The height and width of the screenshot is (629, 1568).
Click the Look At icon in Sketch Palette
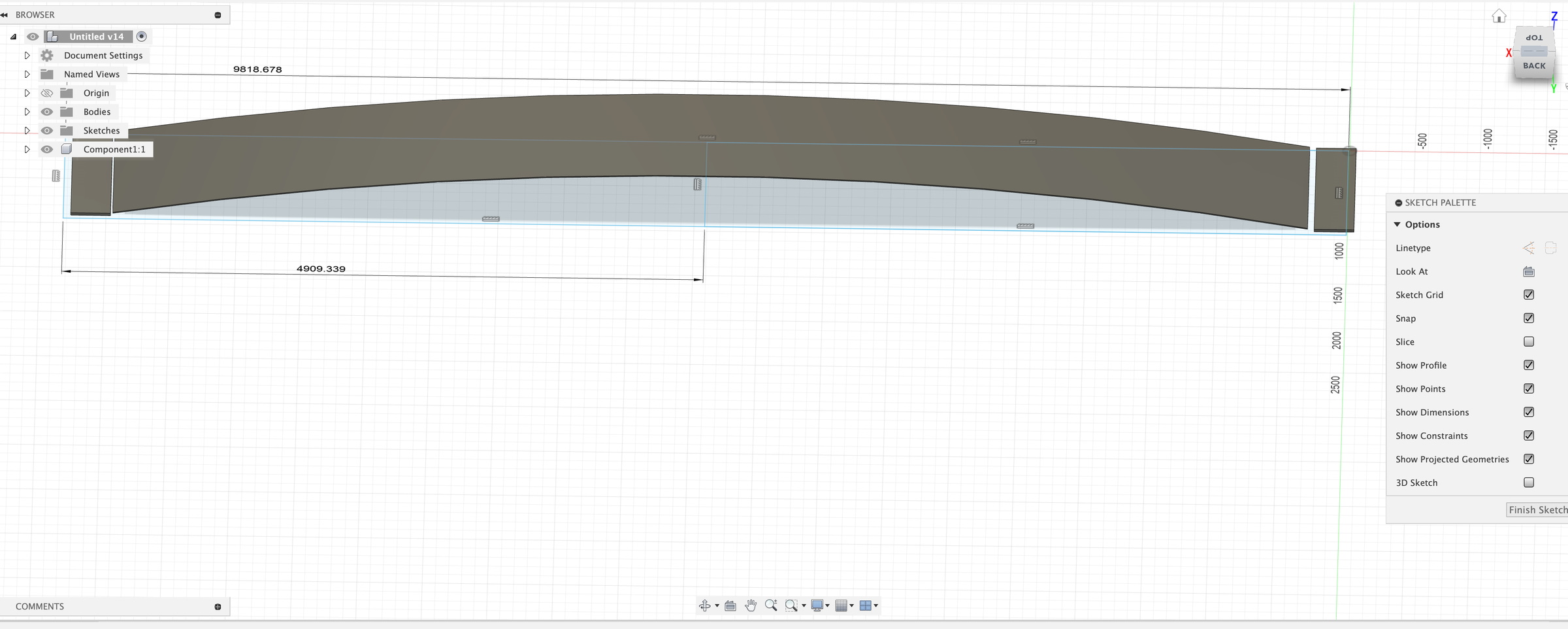1529,271
